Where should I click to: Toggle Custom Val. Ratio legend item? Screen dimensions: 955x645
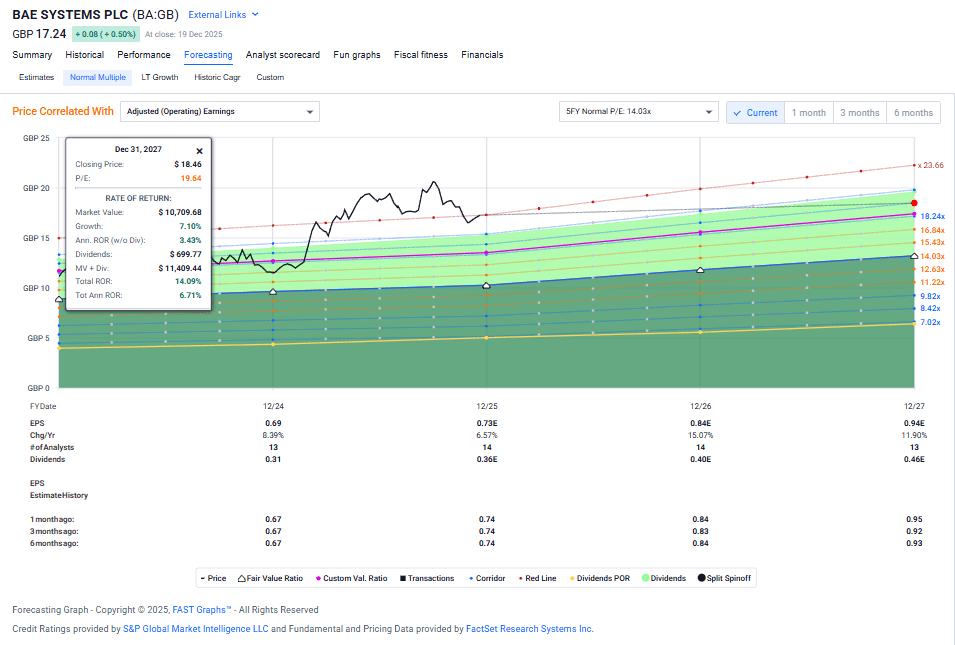tap(319, 578)
